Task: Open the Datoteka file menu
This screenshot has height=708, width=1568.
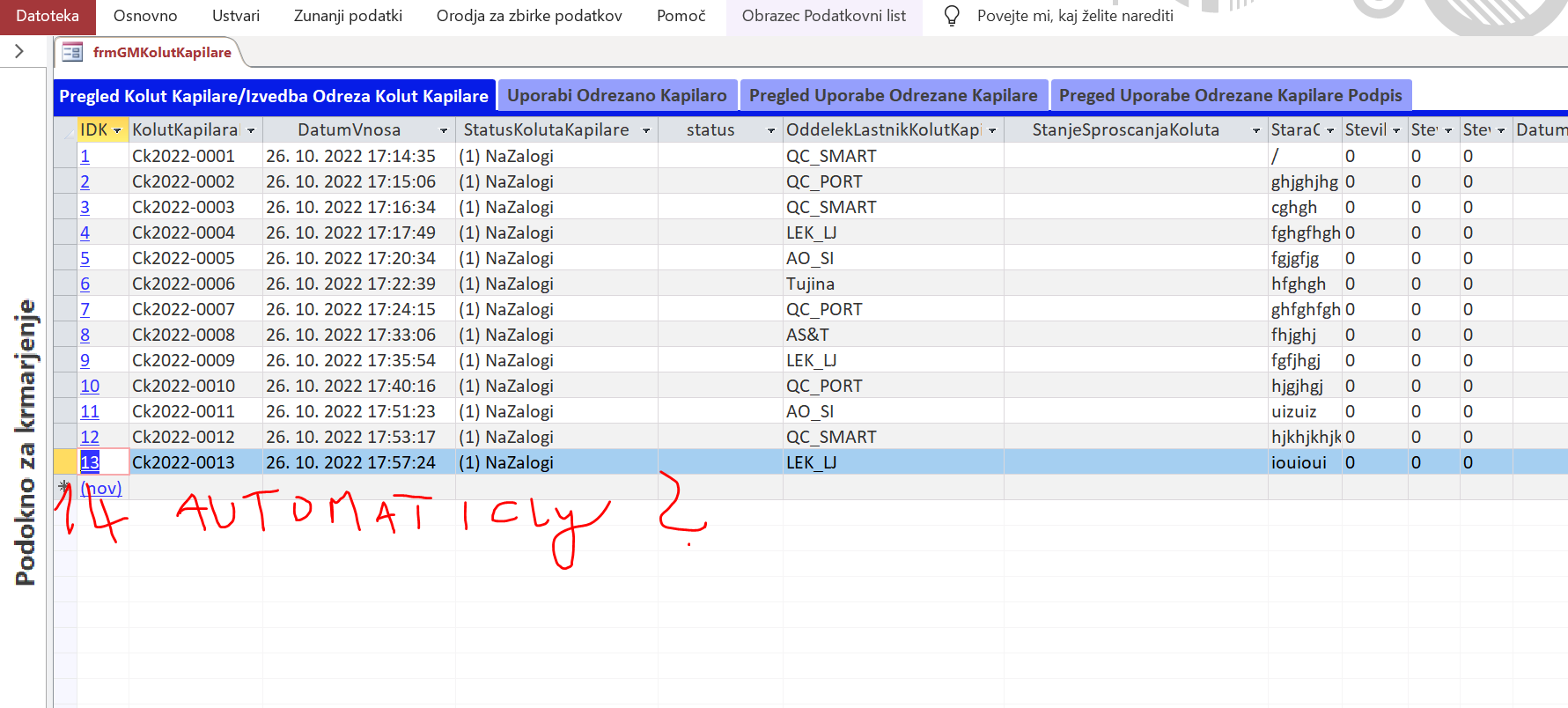Action: 48,16
